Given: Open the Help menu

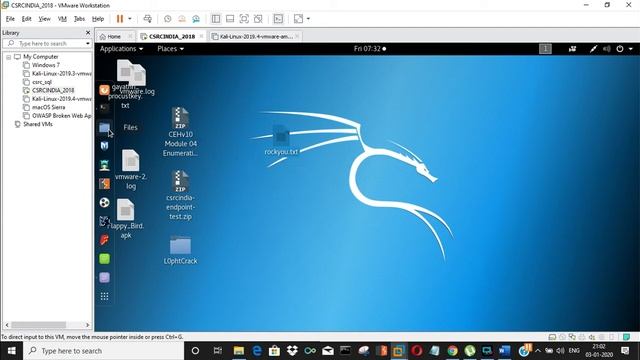Looking at the screenshot, I should 98,19.
